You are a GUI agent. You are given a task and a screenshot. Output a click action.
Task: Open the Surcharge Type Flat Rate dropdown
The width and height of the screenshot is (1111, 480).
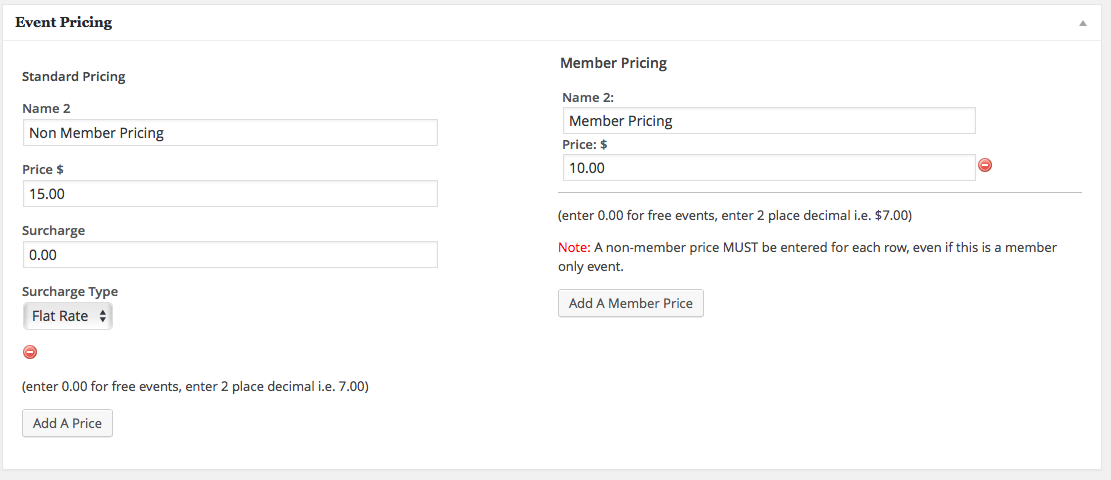(x=67, y=316)
